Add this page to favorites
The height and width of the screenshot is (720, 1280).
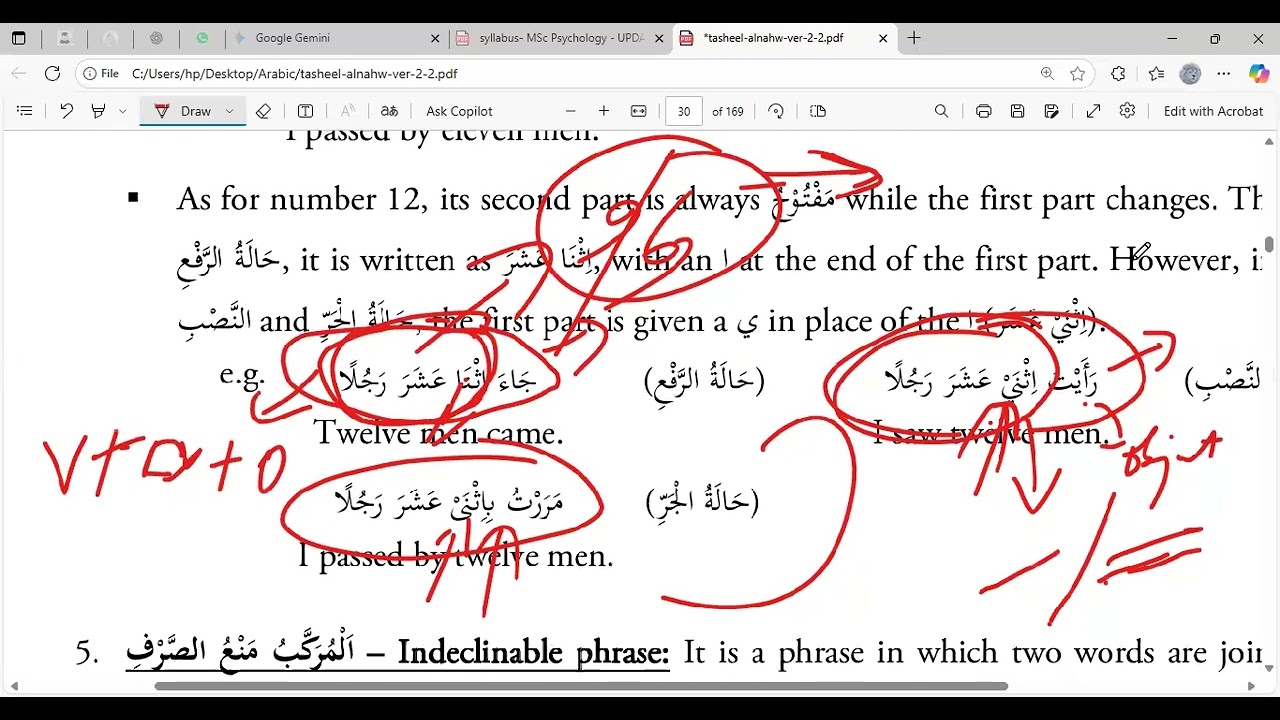tap(1077, 73)
